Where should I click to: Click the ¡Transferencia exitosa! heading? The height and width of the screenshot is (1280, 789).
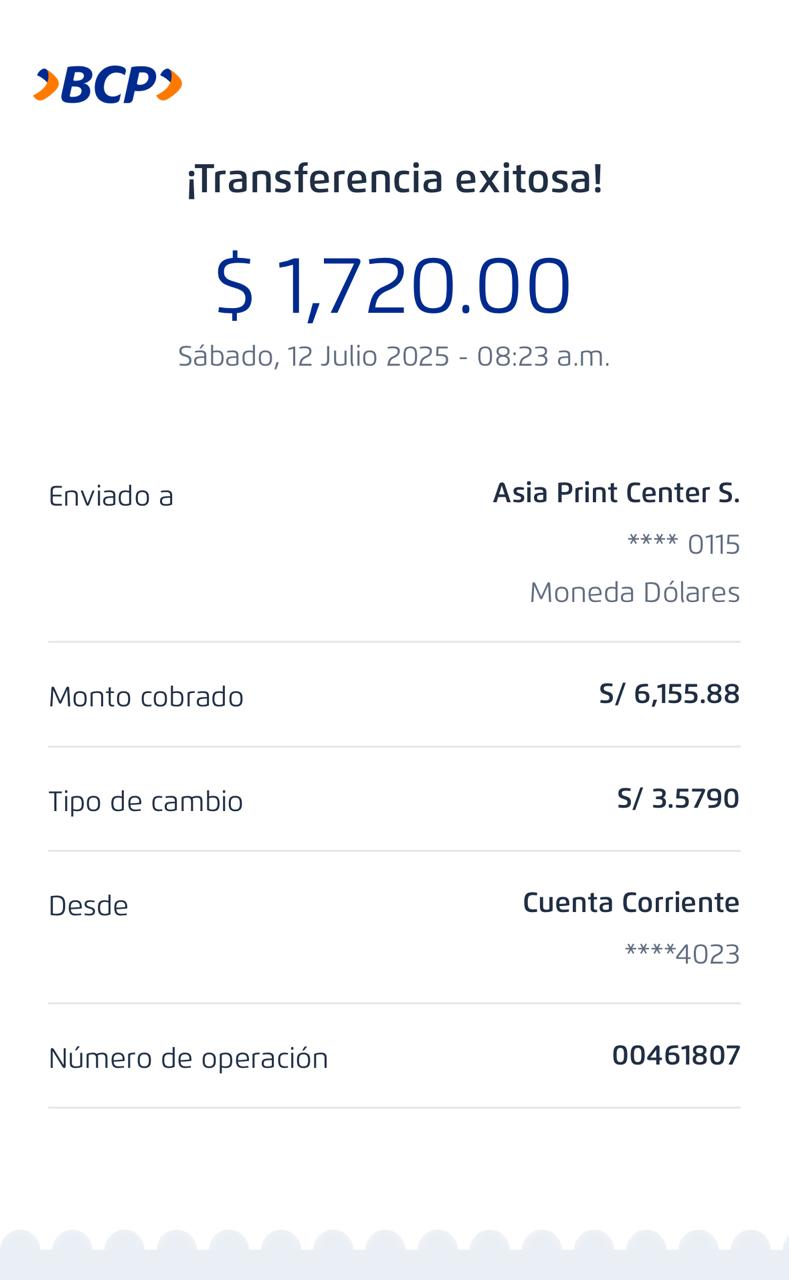pyautogui.click(x=394, y=180)
